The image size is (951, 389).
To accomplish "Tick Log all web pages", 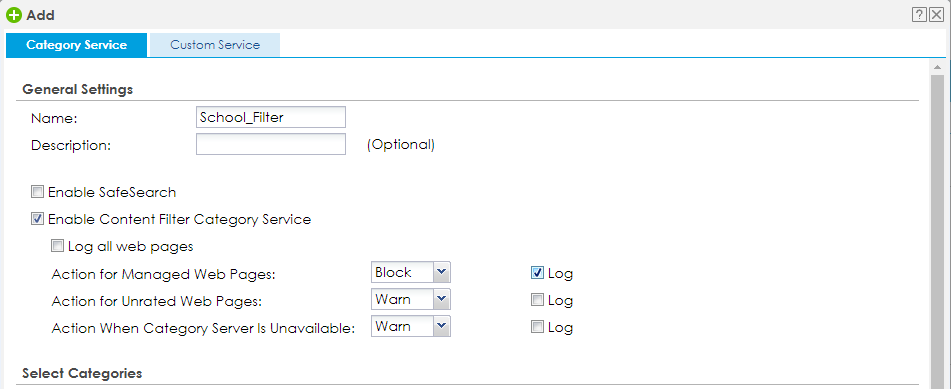I will point(58,246).
